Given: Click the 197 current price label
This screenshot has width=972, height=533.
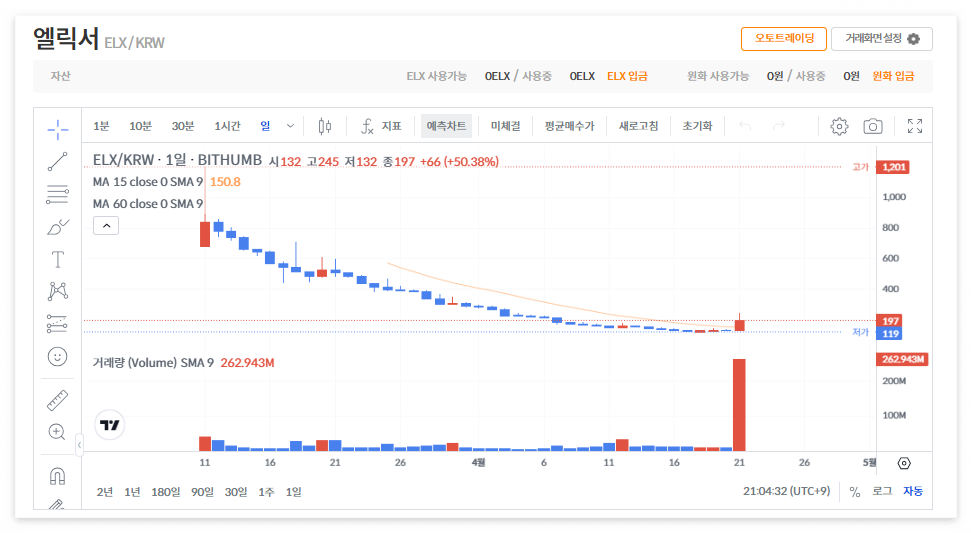Looking at the screenshot, I should point(890,321).
